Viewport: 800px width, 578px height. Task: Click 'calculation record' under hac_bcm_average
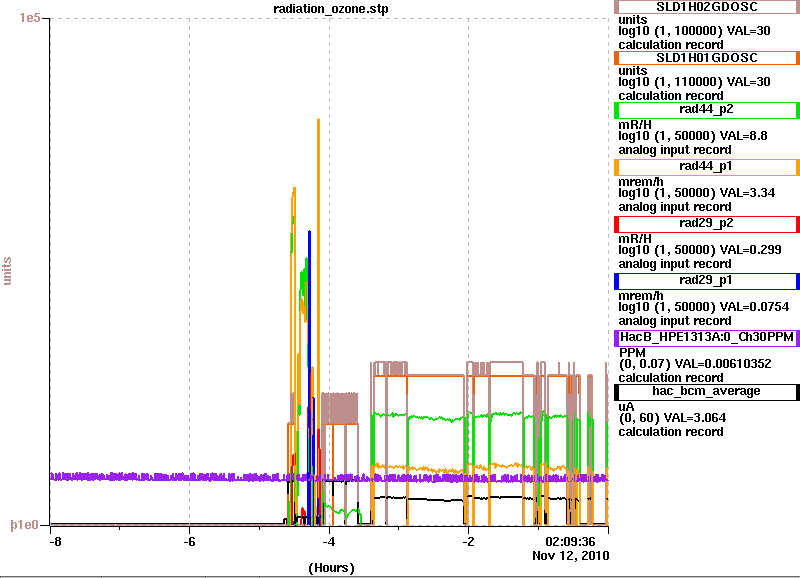coord(671,432)
